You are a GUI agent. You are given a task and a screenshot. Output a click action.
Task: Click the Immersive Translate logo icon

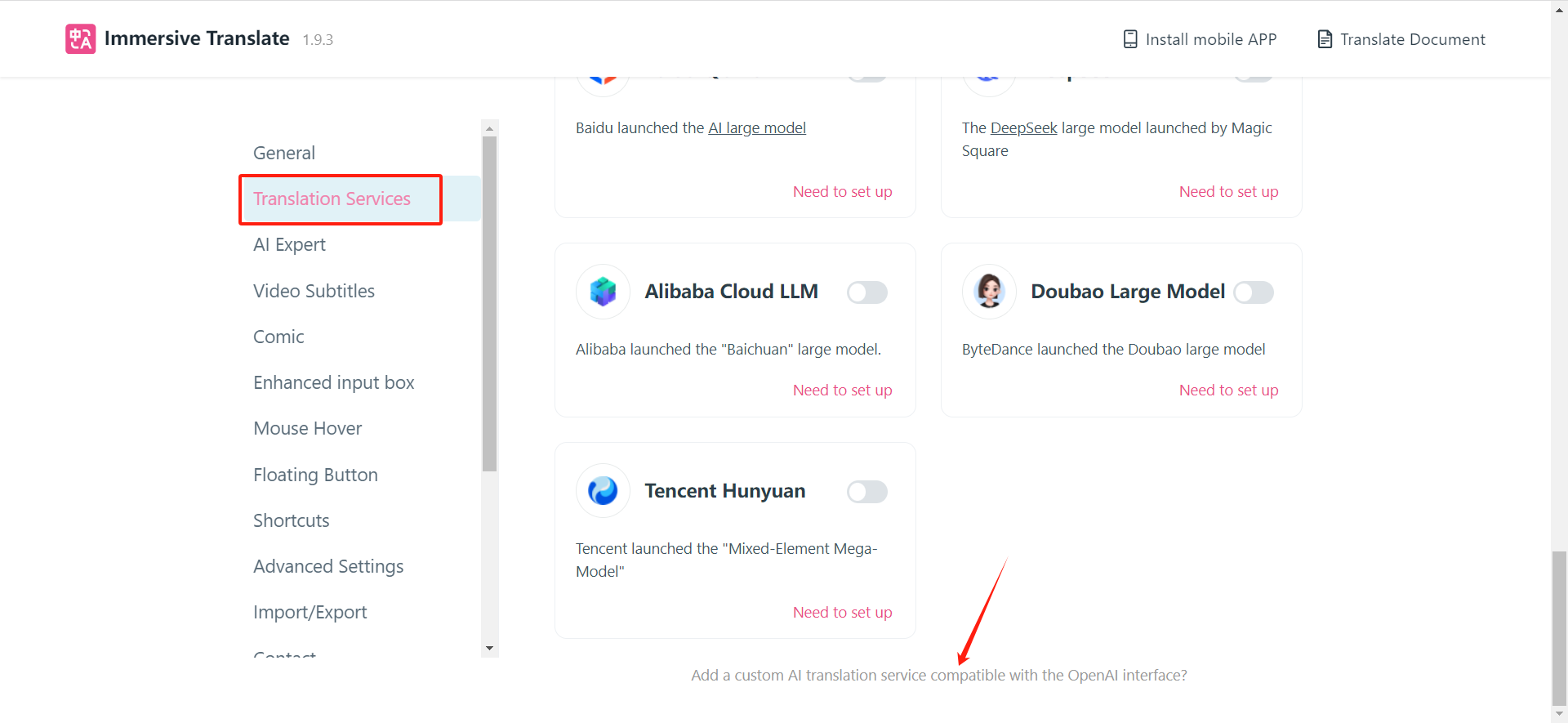(80, 38)
